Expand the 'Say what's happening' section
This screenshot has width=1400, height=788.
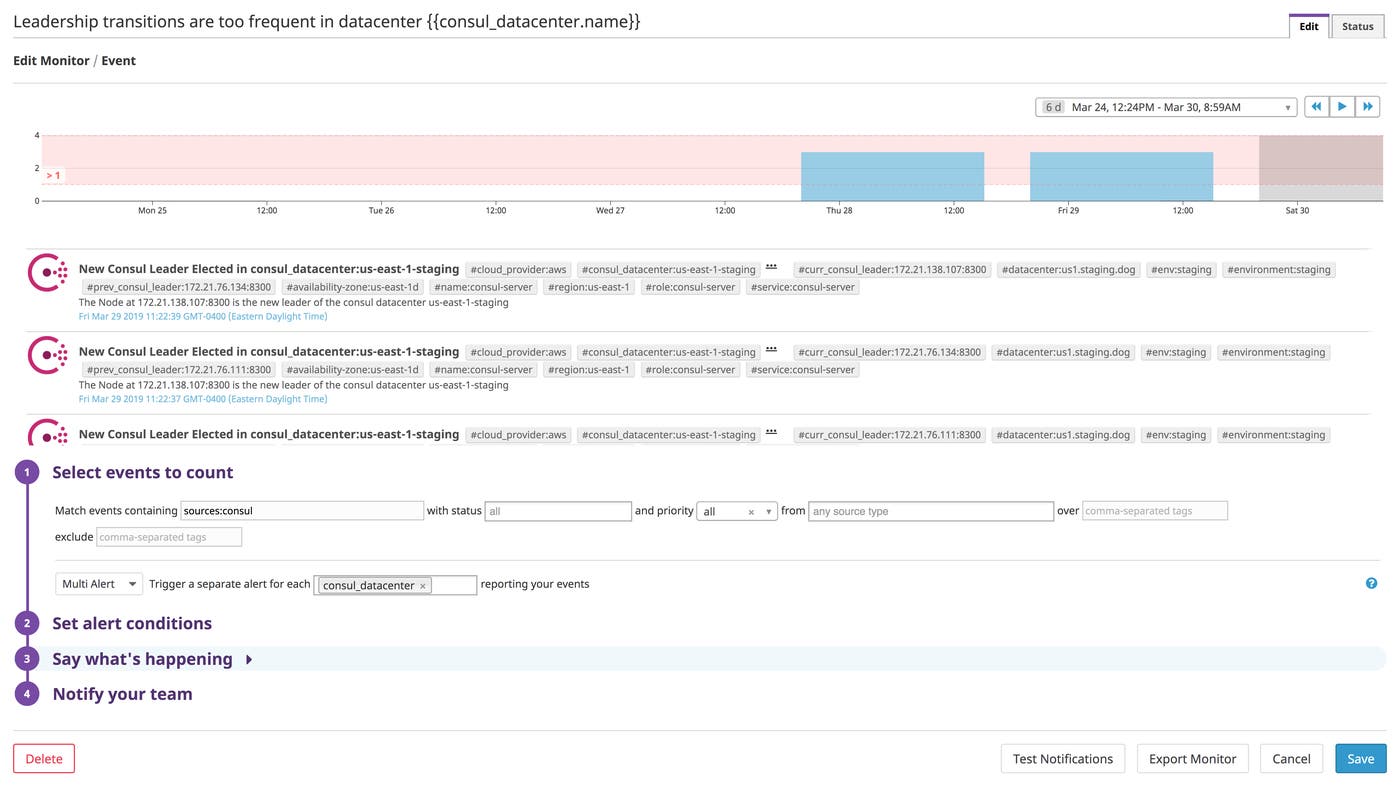pos(249,659)
